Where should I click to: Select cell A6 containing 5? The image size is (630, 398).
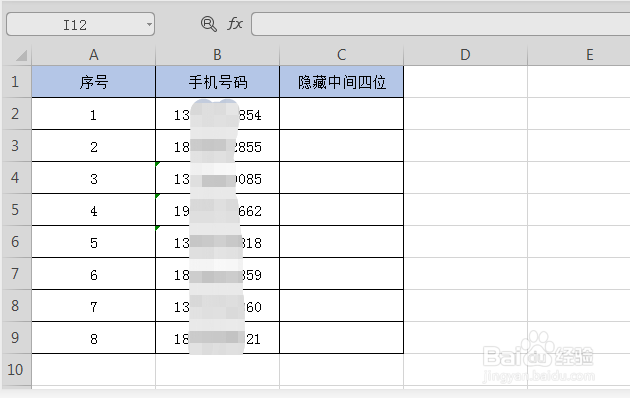point(94,242)
